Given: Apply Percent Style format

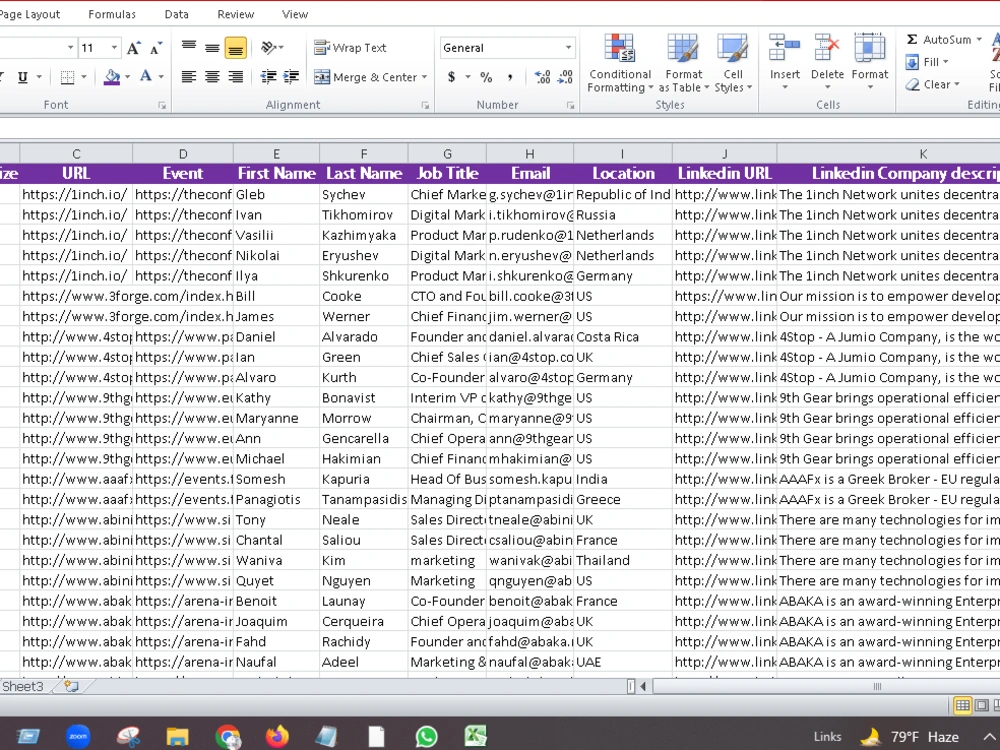Looking at the screenshot, I should [x=486, y=77].
